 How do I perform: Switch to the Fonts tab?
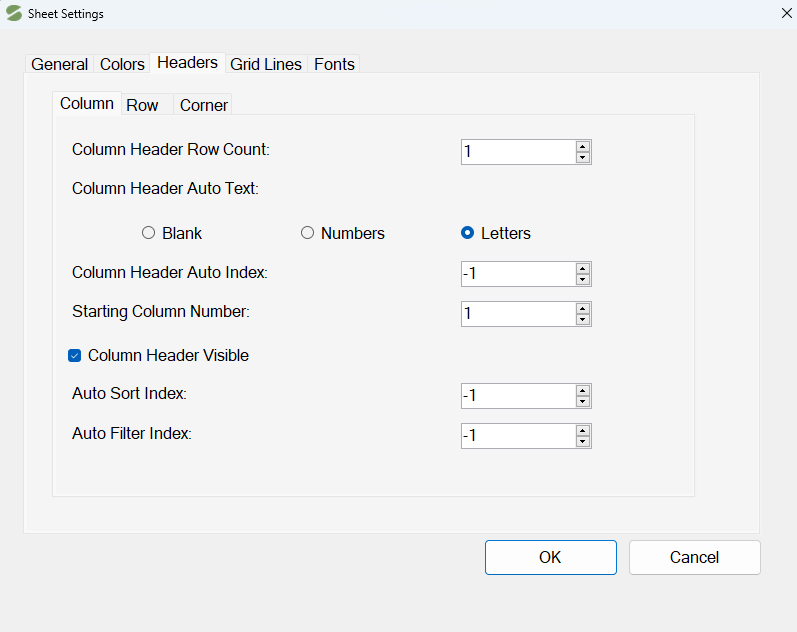(x=334, y=64)
